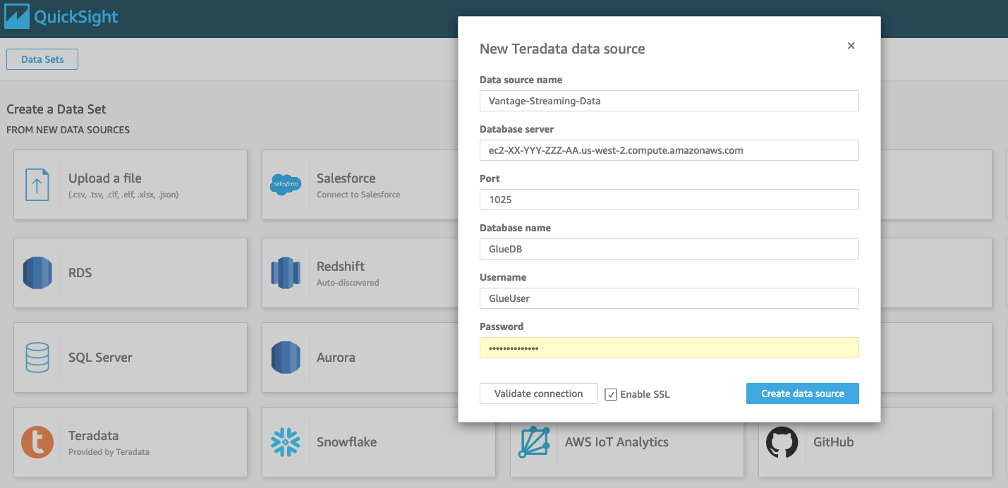The width and height of the screenshot is (1008, 488).
Task: Open the Data Sets tab button
Action: coord(42,60)
